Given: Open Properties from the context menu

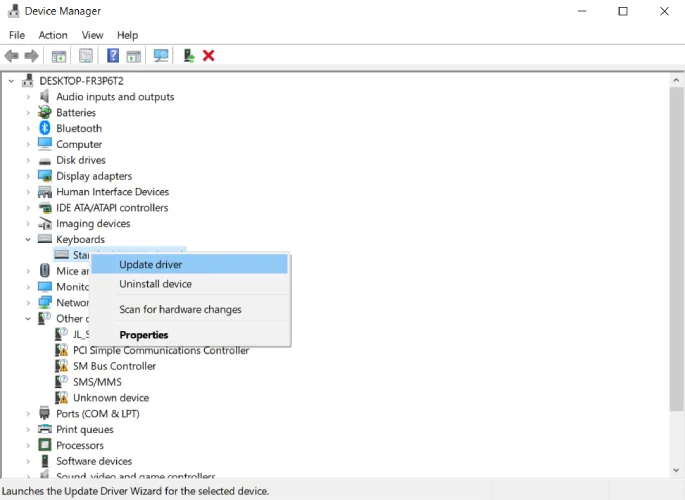Looking at the screenshot, I should click(x=144, y=335).
